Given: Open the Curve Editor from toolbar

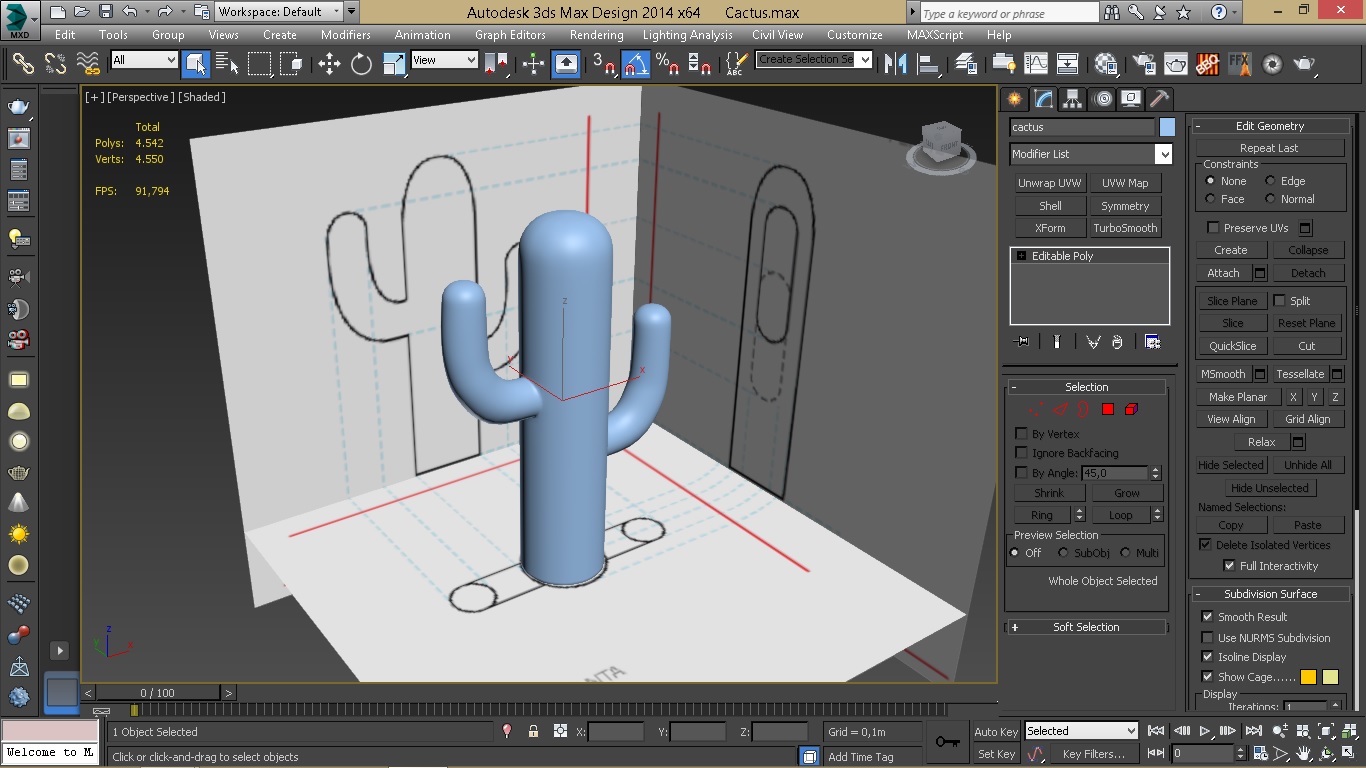Looking at the screenshot, I should 1035,64.
